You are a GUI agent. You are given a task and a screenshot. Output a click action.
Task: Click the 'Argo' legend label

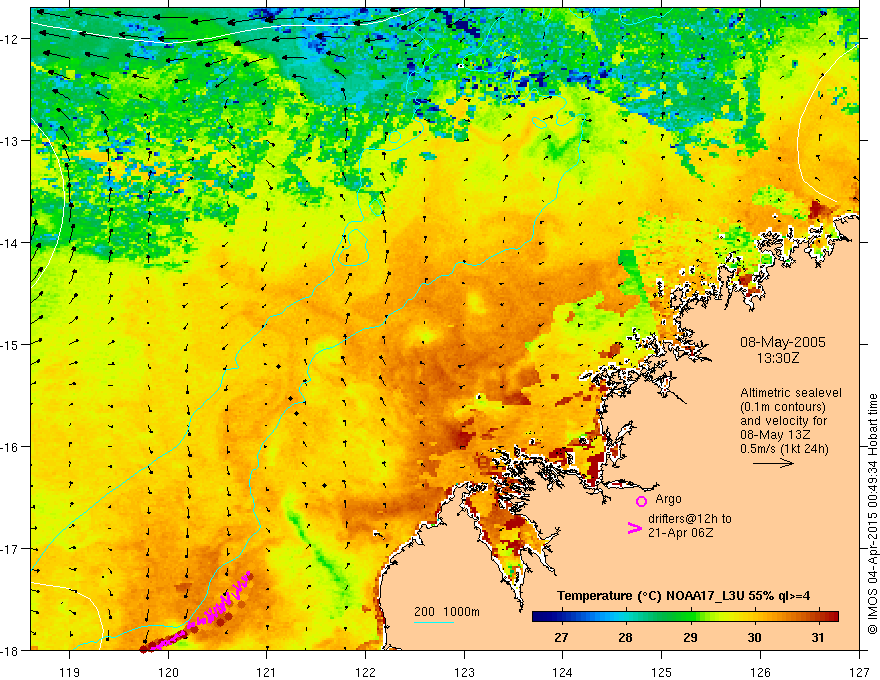(668, 499)
